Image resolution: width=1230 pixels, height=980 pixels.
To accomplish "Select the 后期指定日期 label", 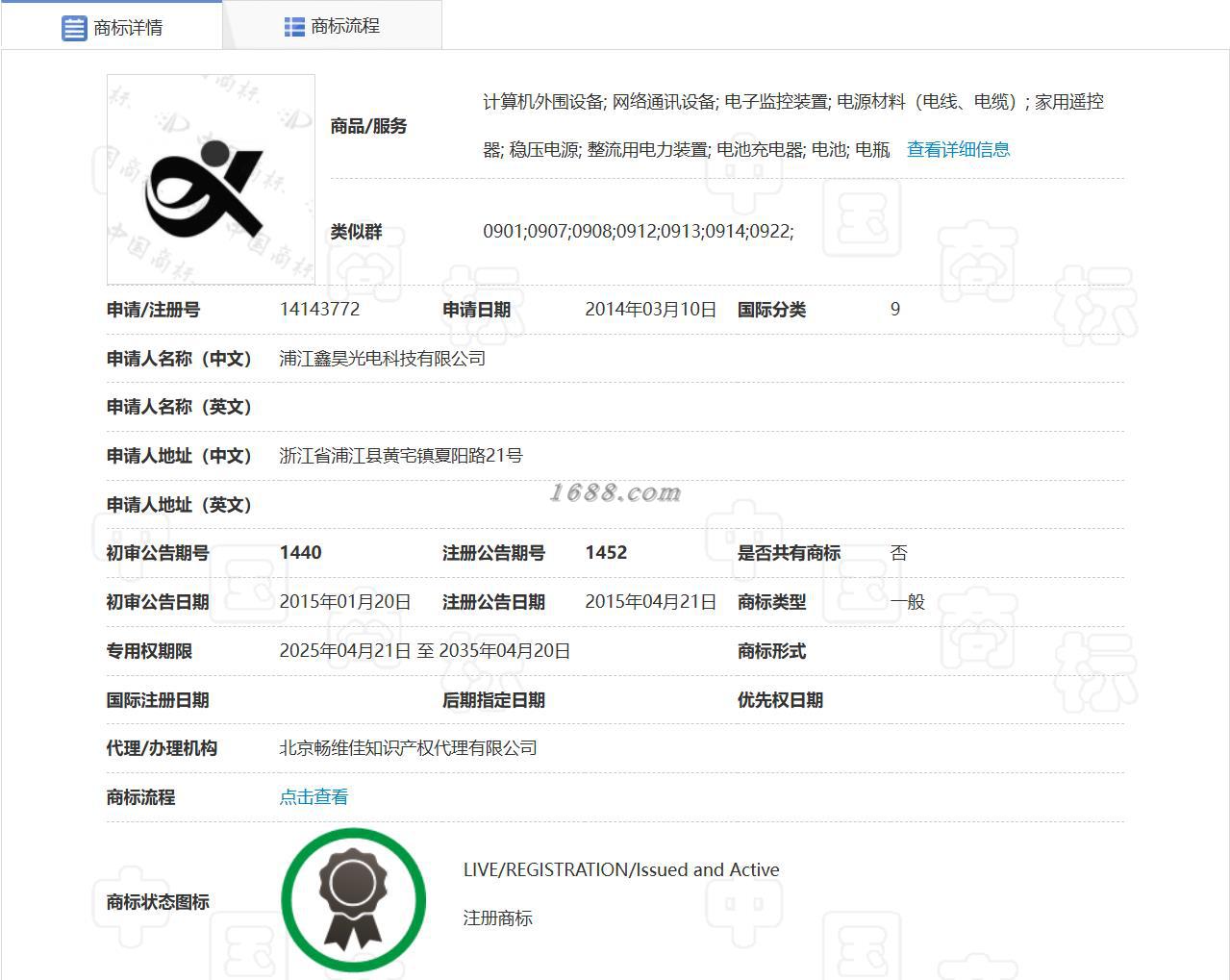I will tap(493, 700).
